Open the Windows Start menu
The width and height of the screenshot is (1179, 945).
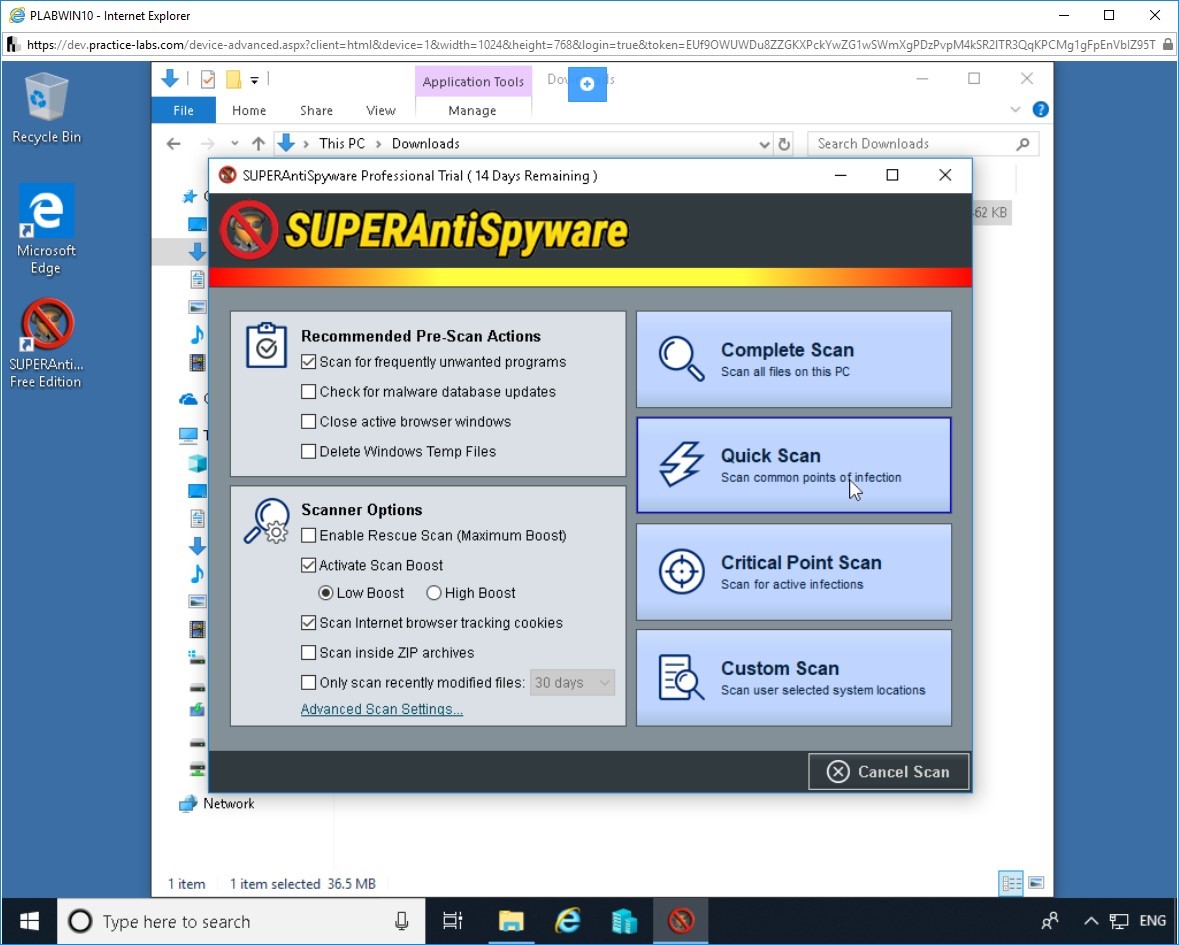point(29,921)
